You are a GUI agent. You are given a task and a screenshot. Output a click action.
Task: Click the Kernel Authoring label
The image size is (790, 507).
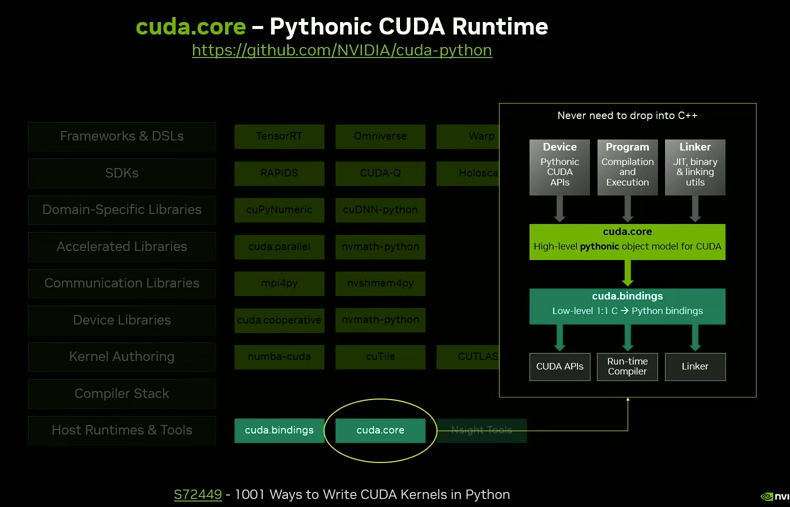click(122, 357)
